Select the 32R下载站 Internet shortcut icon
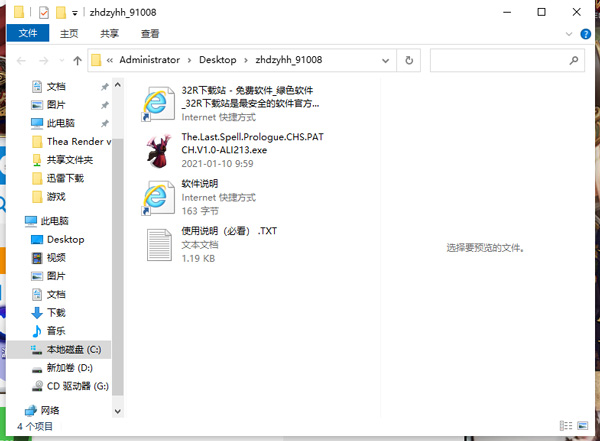This screenshot has width=600, height=441. pos(158,104)
